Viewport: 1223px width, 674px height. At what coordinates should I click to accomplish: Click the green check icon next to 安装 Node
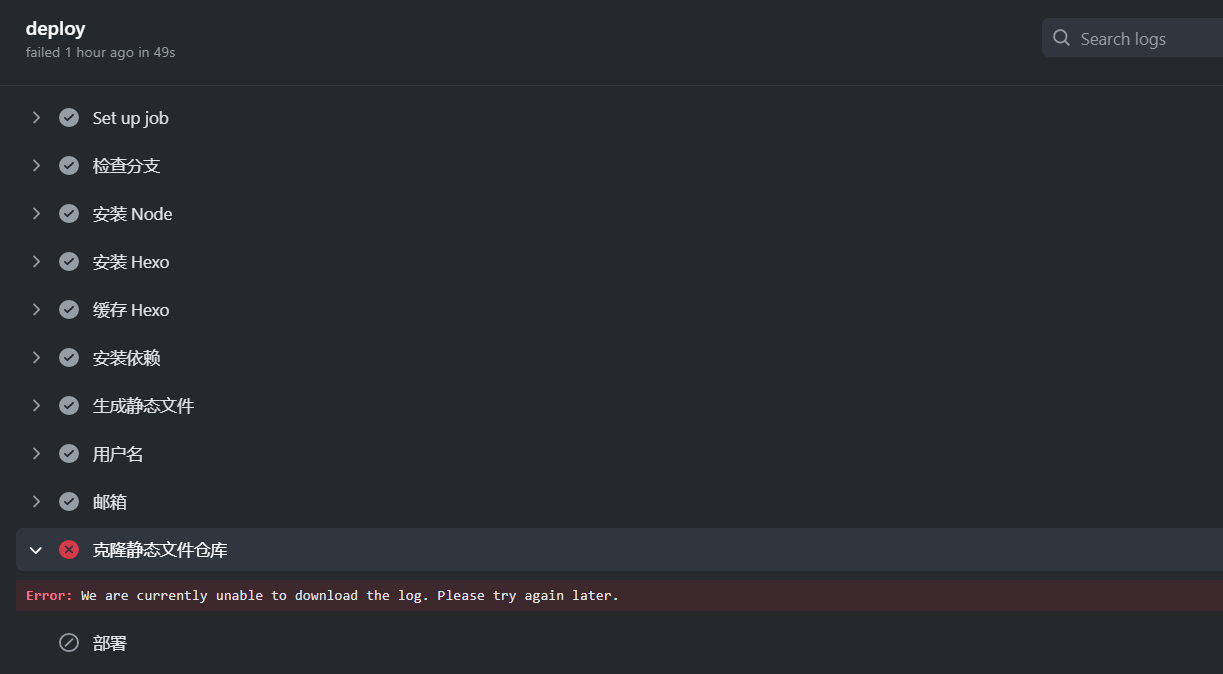pyautogui.click(x=69, y=214)
